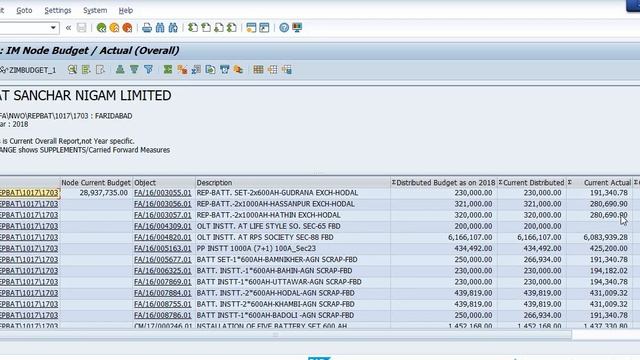Click the Save icon in the standard toolbar
Image resolution: width=640 pixels, height=360 pixels.
click(x=82, y=28)
